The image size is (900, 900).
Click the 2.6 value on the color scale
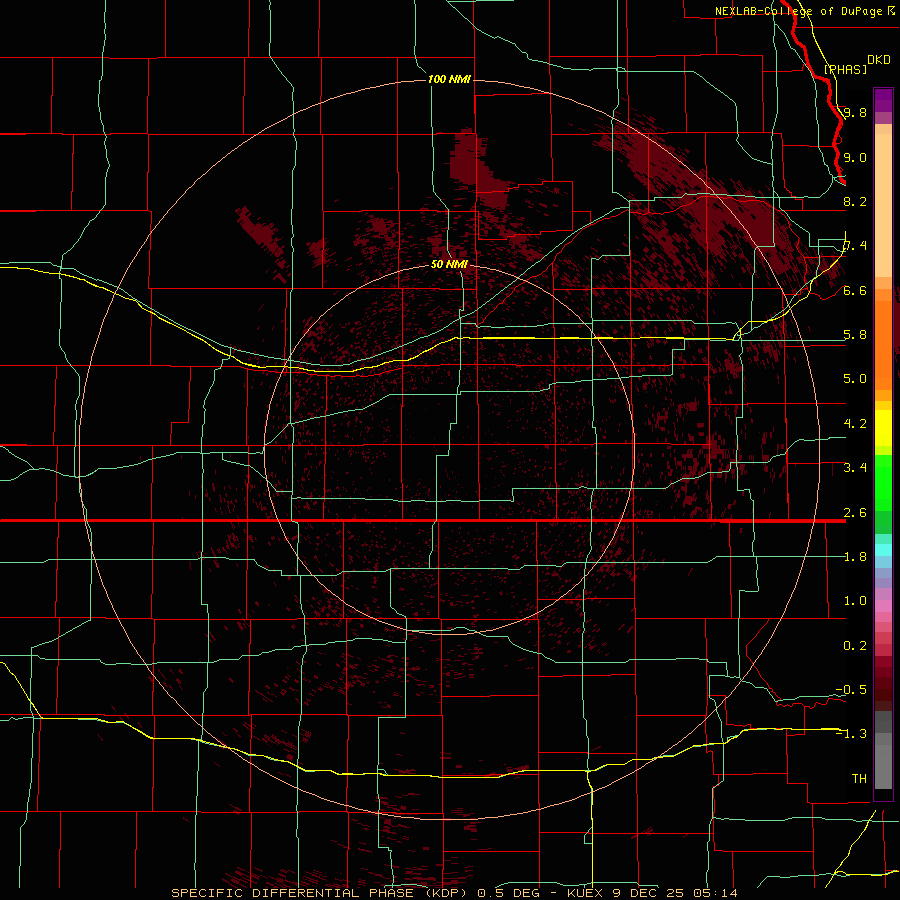855,513
